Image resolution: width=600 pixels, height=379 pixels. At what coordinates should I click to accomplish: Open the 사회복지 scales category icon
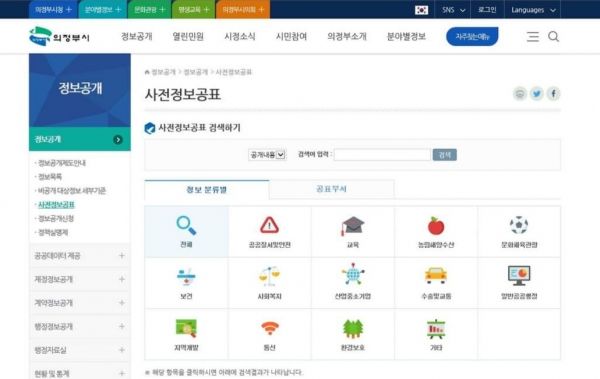[x=269, y=276]
